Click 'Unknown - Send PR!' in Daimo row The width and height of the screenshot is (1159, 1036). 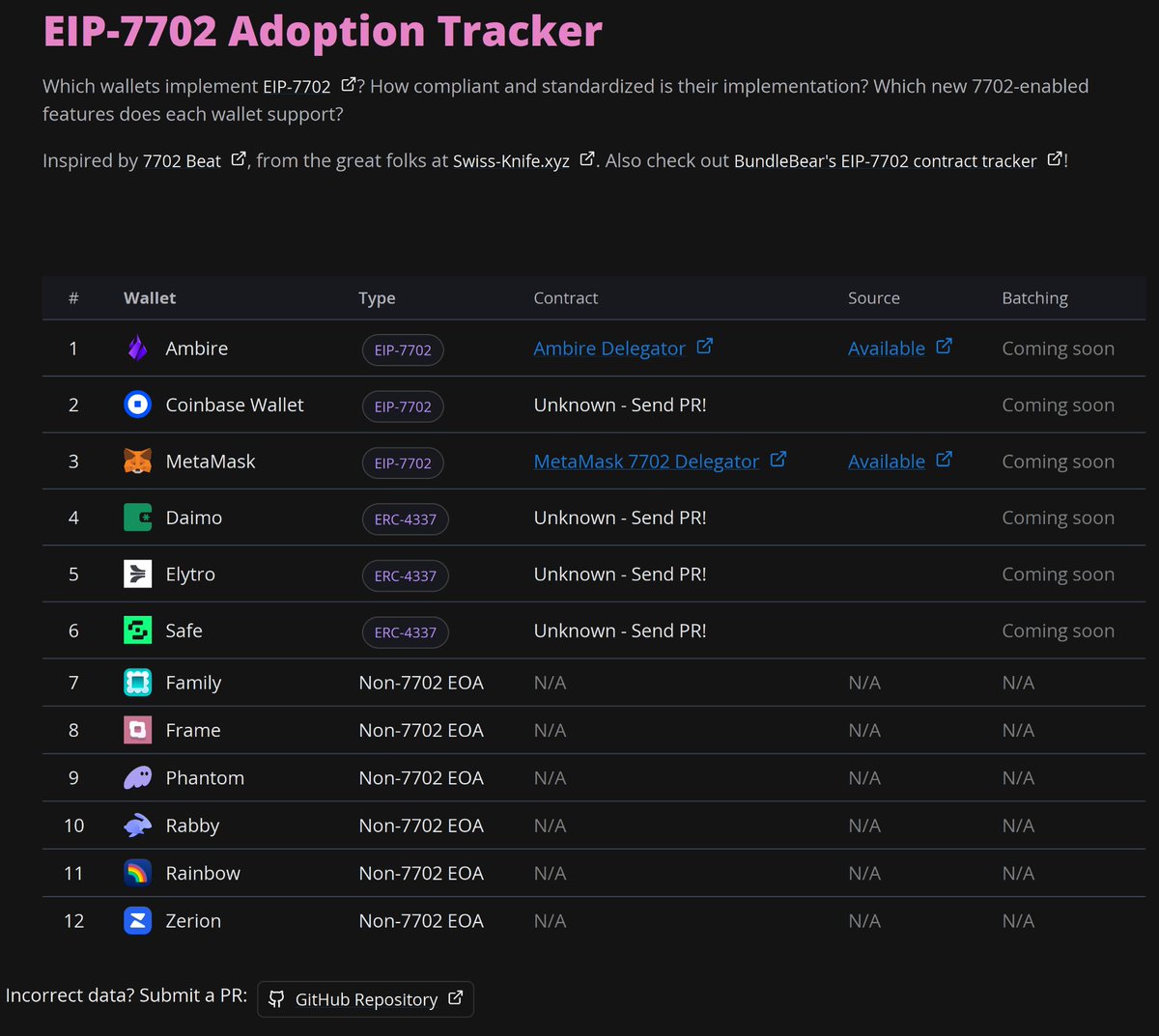coord(620,518)
